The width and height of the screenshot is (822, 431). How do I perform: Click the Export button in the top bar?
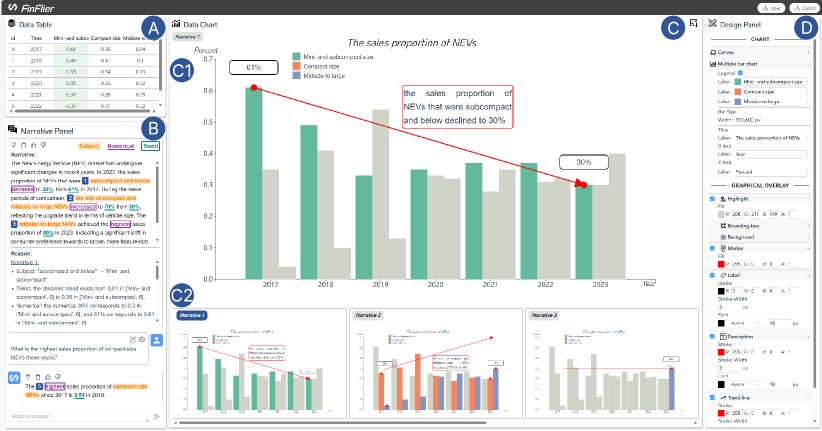coord(804,8)
